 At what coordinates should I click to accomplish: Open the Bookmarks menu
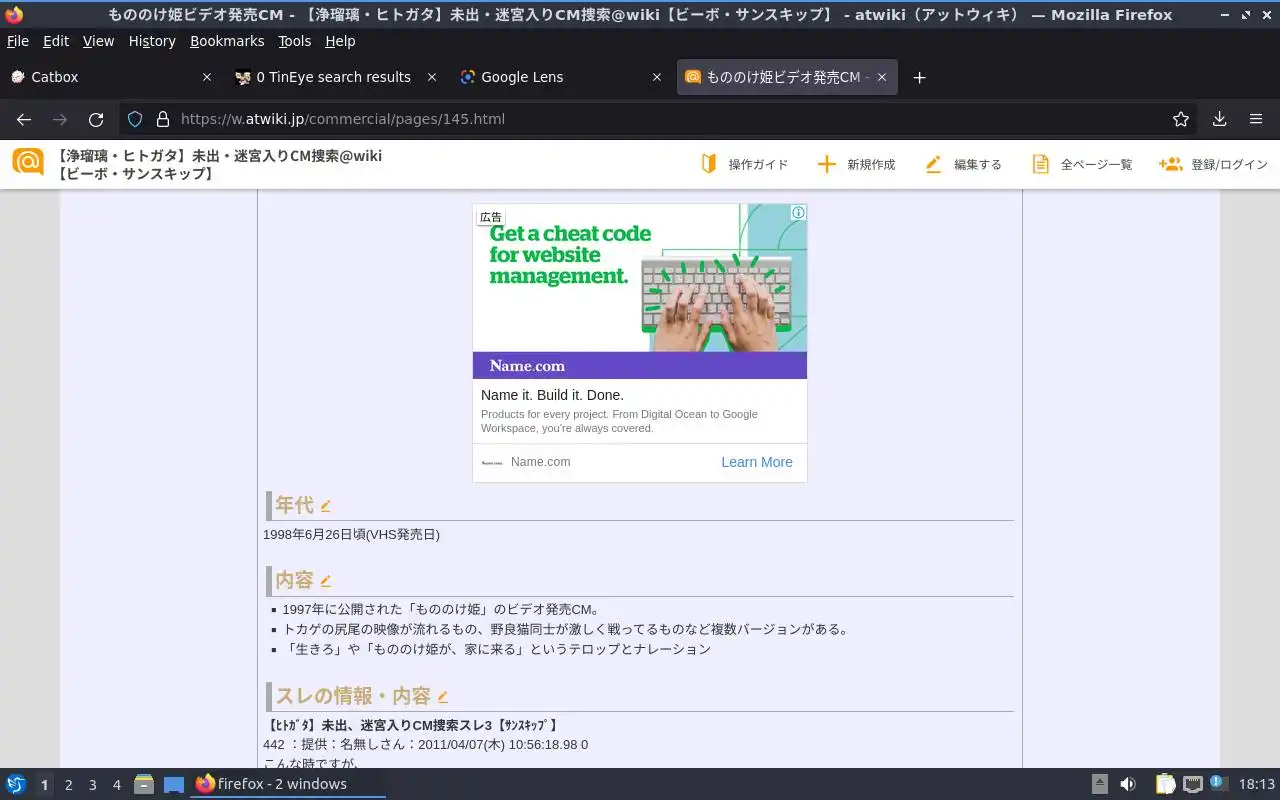[227, 41]
